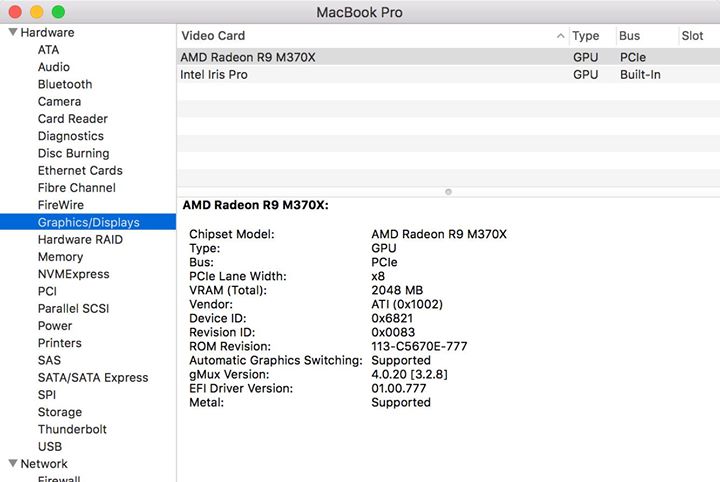Open the Bluetooth hardware entry

(65, 84)
